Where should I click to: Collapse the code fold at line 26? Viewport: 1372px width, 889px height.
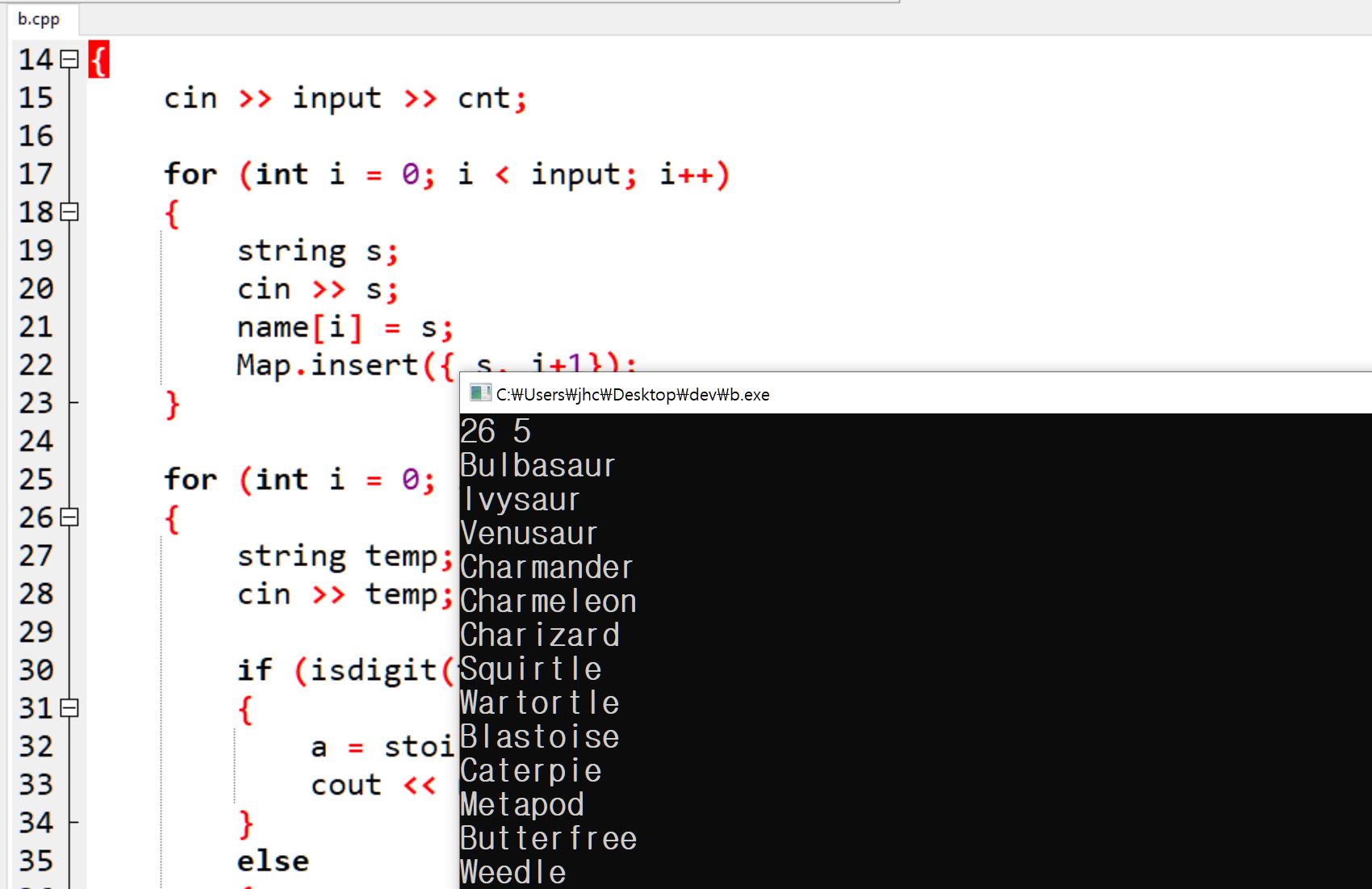[69, 518]
